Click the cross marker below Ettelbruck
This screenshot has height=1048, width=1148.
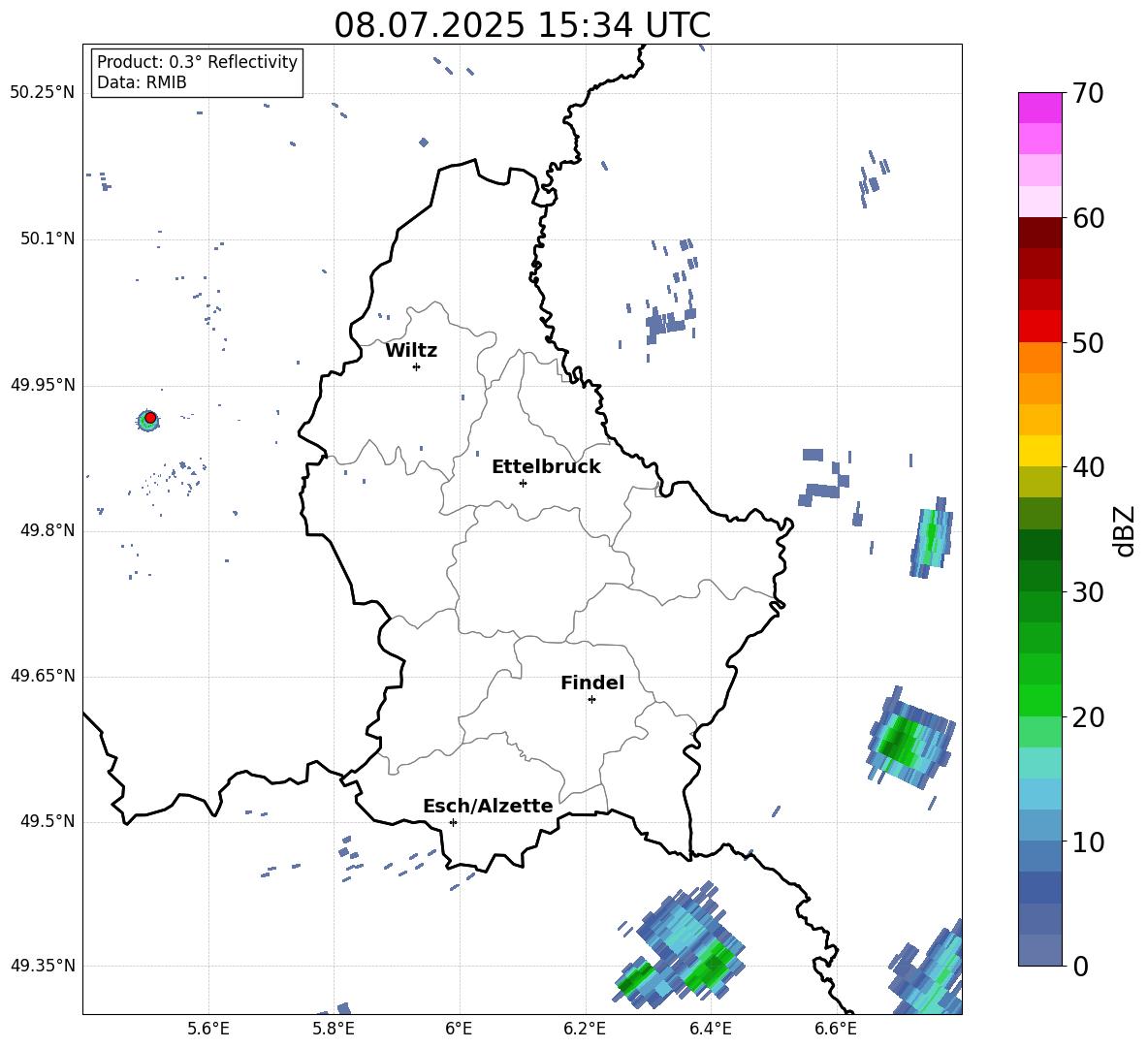[x=523, y=483]
